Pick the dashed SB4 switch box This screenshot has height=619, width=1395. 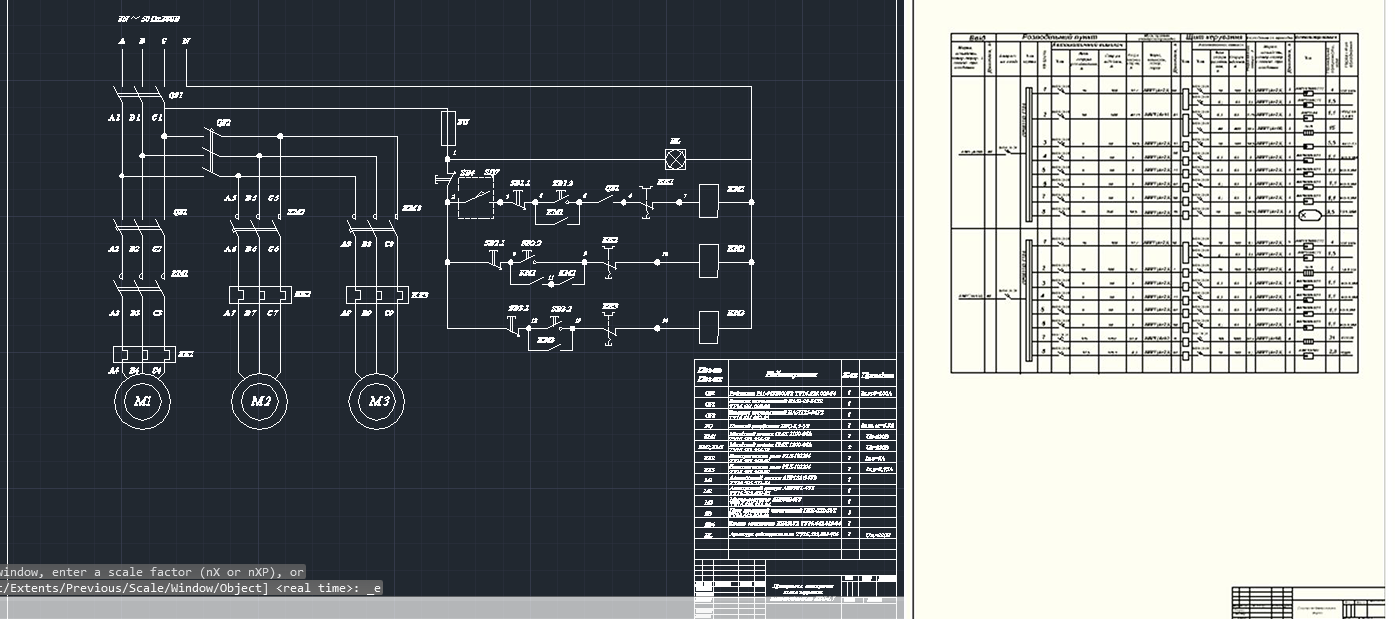click(x=477, y=199)
